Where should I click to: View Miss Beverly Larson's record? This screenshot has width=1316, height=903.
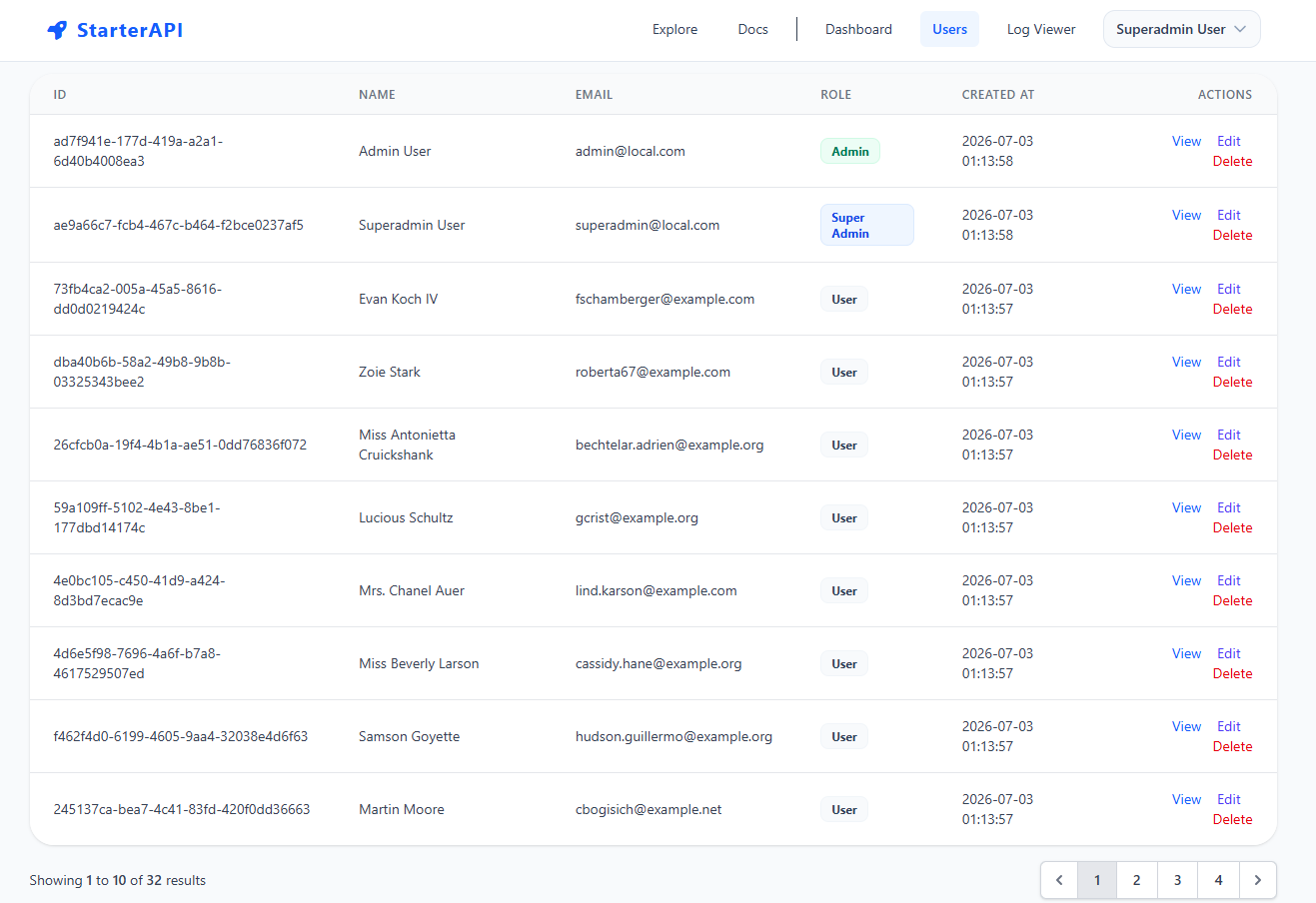coord(1186,653)
